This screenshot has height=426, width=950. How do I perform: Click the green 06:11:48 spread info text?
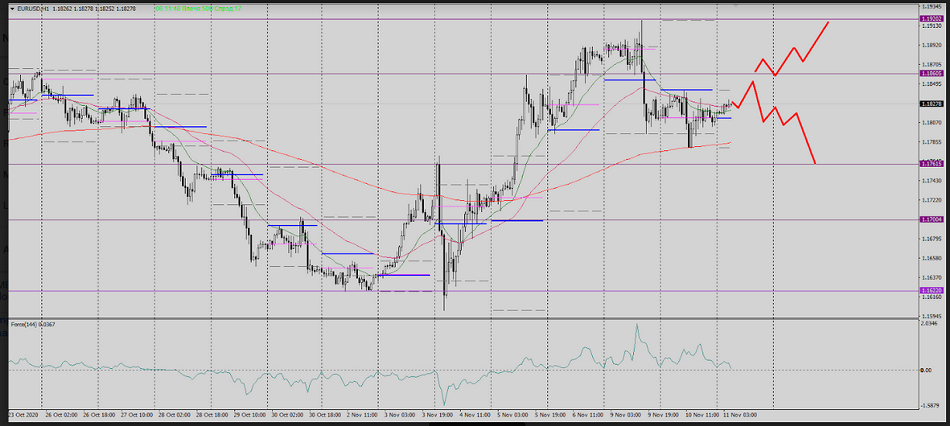pos(199,9)
